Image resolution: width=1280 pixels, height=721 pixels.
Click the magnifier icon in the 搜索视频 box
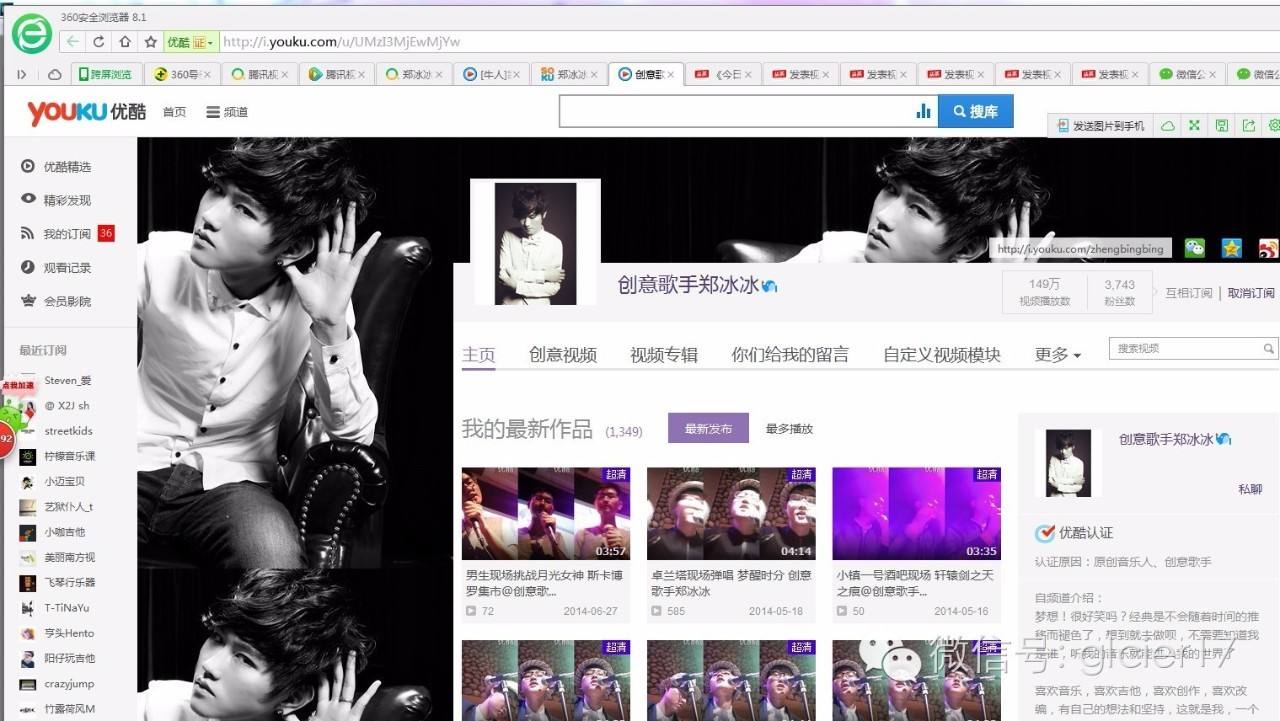(x=1268, y=348)
